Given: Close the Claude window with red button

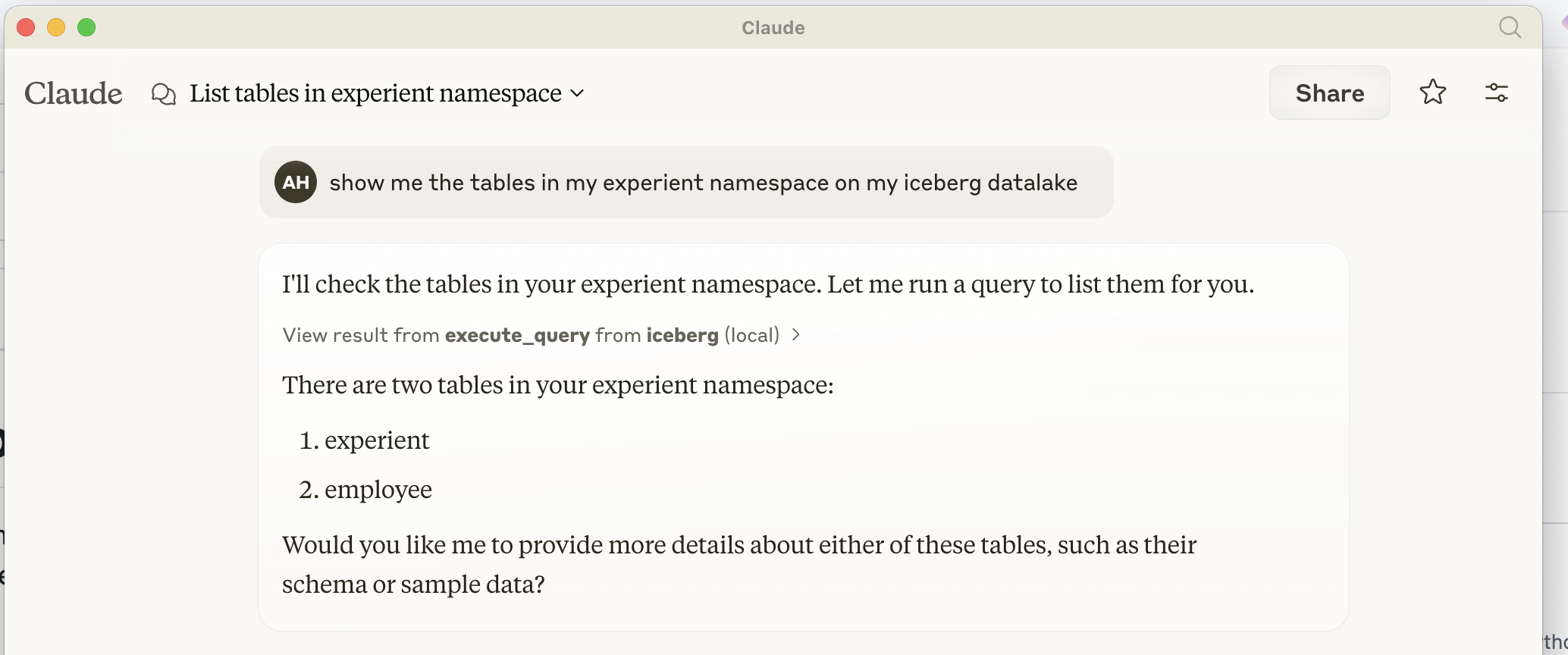Looking at the screenshot, I should [x=26, y=28].
